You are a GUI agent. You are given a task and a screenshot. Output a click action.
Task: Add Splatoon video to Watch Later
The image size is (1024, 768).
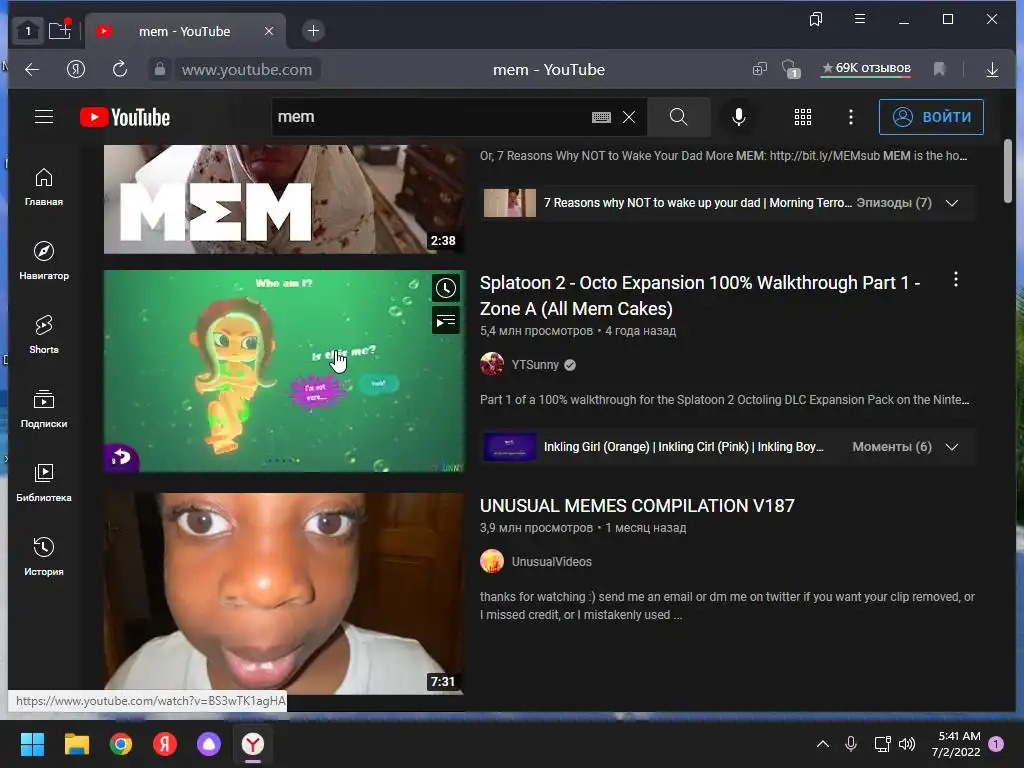[446, 288]
